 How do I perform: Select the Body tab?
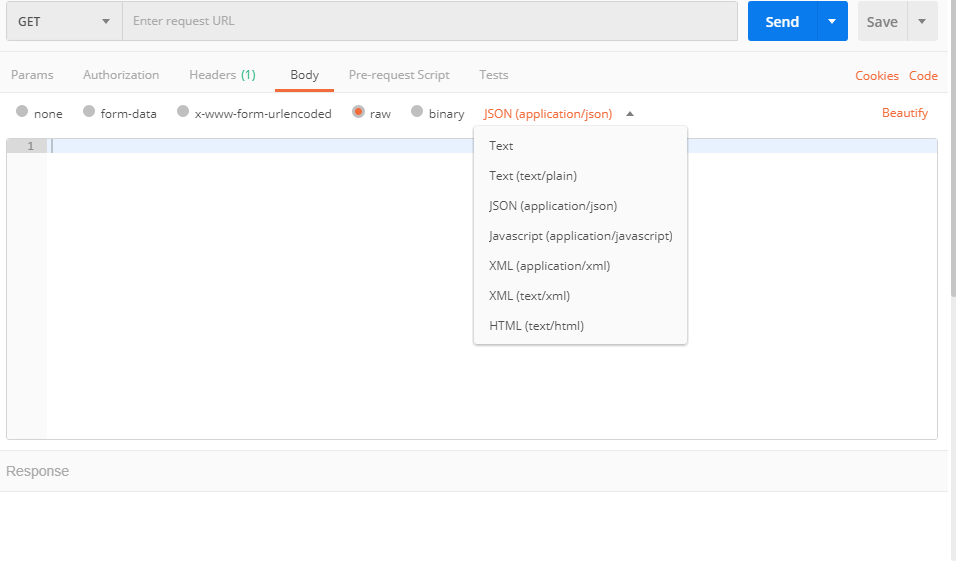point(304,75)
